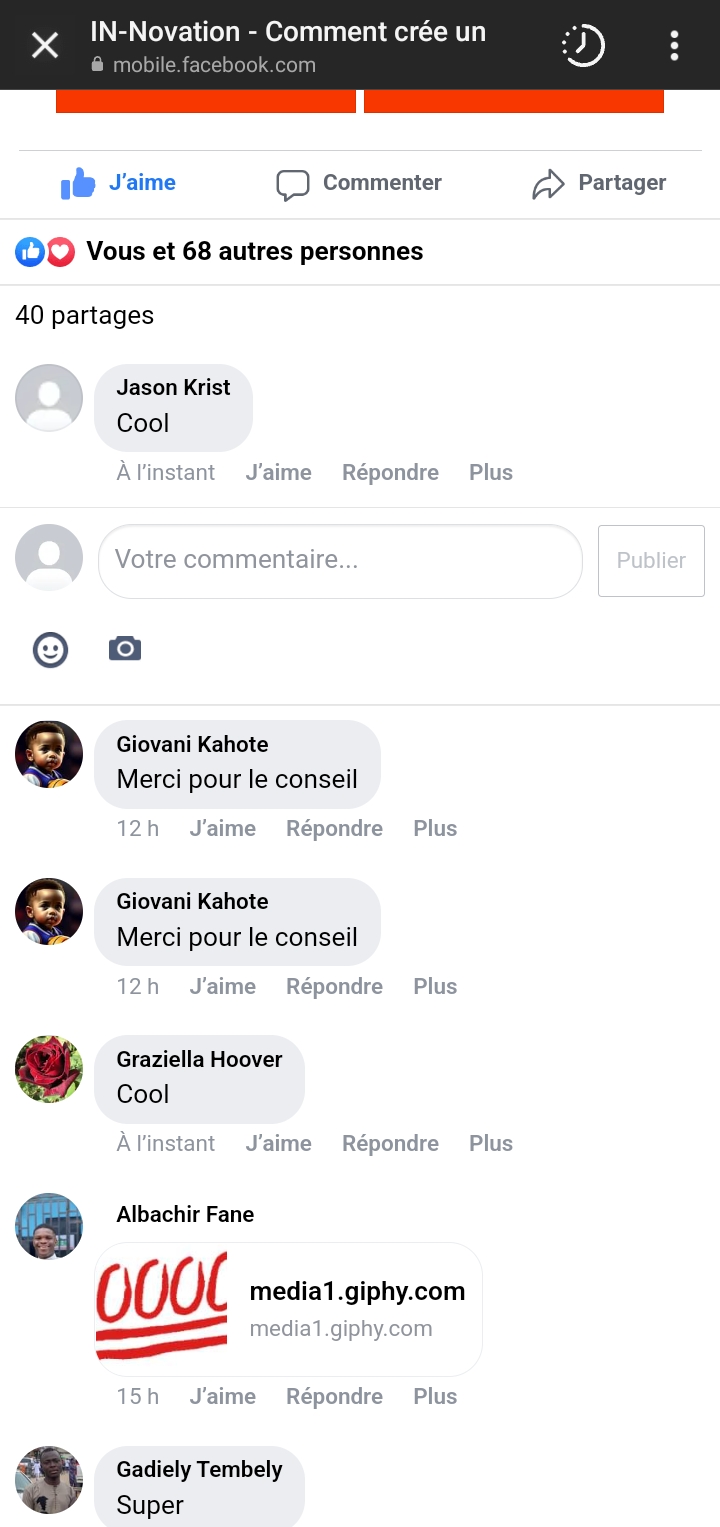
Task: Close the in-app browser tab
Action: tap(45, 45)
